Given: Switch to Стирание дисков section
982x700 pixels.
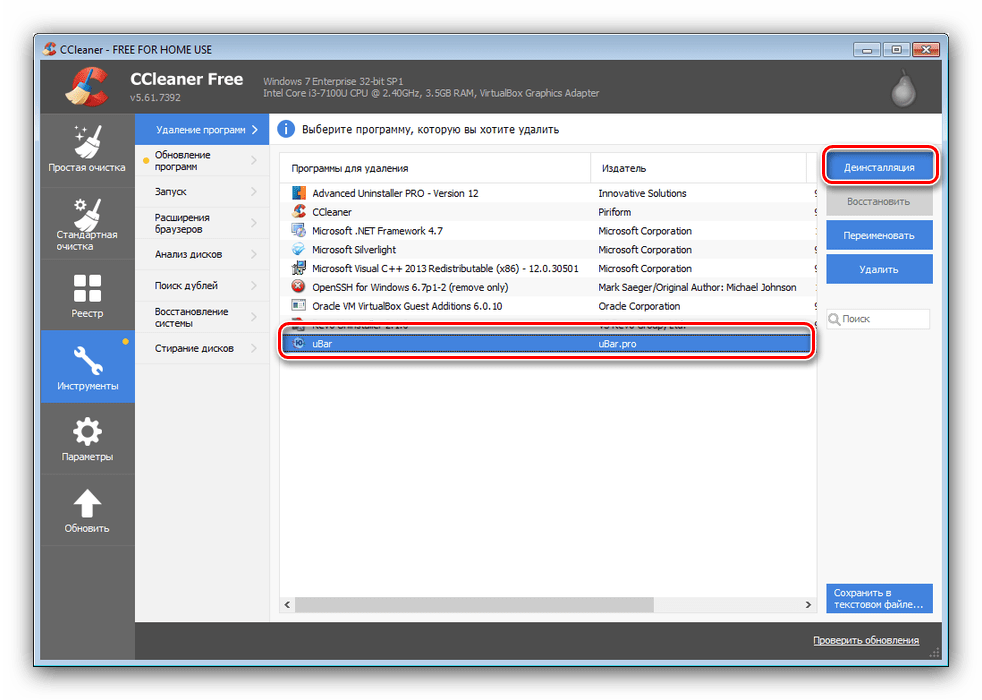Looking at the screenshot, I should pyautogui.click(x=194, y=348).
